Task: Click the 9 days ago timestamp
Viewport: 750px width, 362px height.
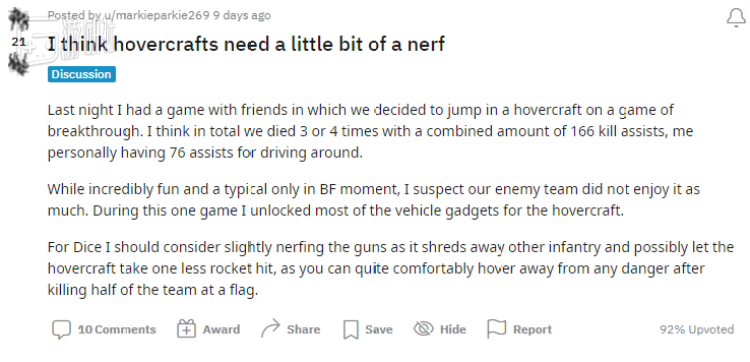Action: coord(242,15)
